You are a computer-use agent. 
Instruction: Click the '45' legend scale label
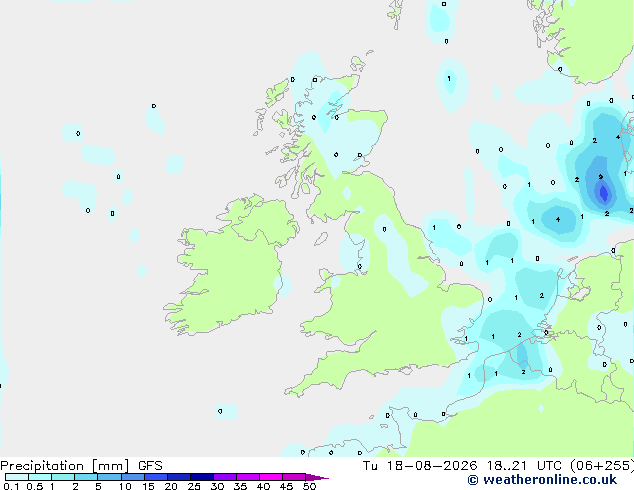pyautogui.click(x=286, y=486)
